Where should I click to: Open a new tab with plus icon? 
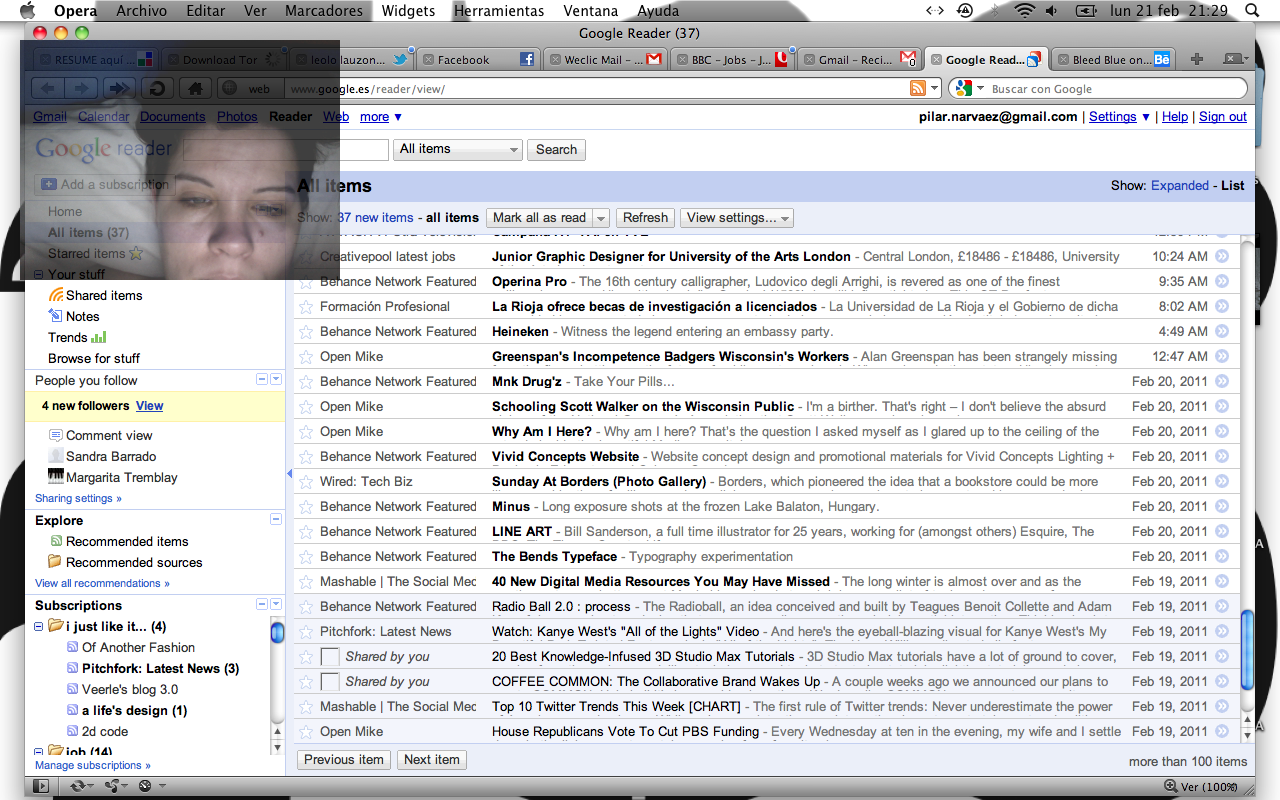1197,60
